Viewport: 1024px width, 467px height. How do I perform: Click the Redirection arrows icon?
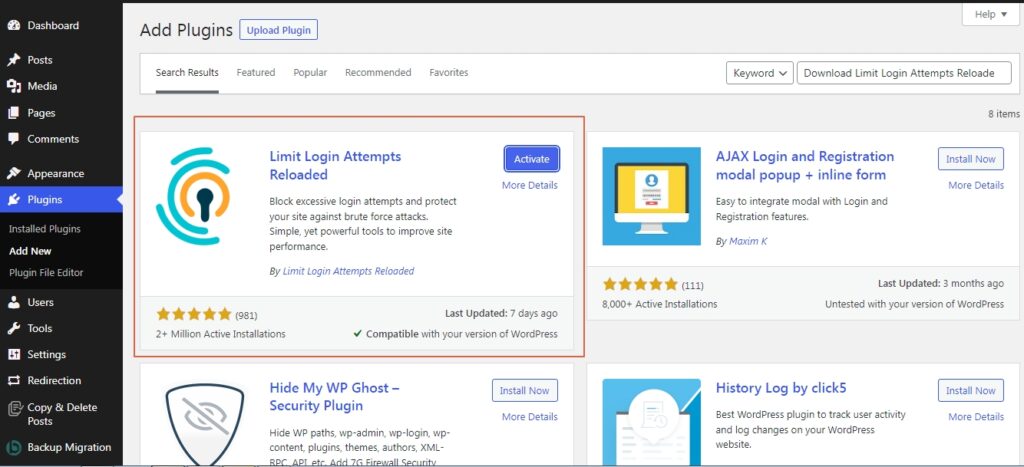(14, 381)
